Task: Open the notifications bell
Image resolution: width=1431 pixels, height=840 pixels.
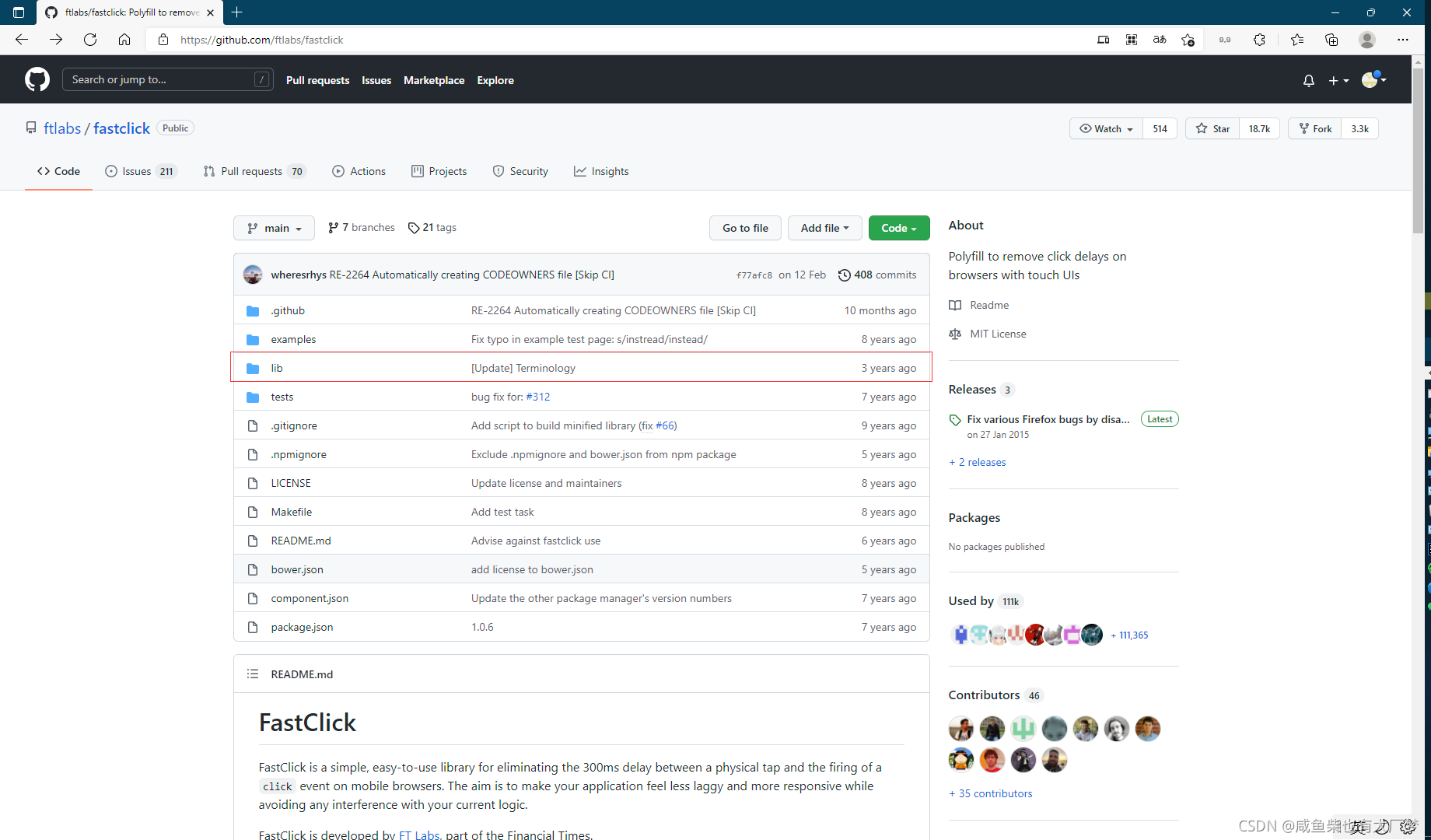Action: pyautogui.click(x=1308, y=80)
